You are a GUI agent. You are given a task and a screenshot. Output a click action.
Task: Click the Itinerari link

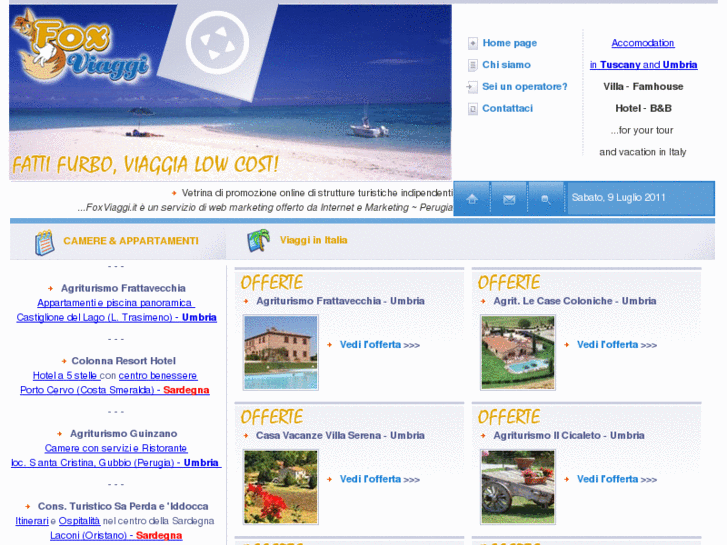32,521
